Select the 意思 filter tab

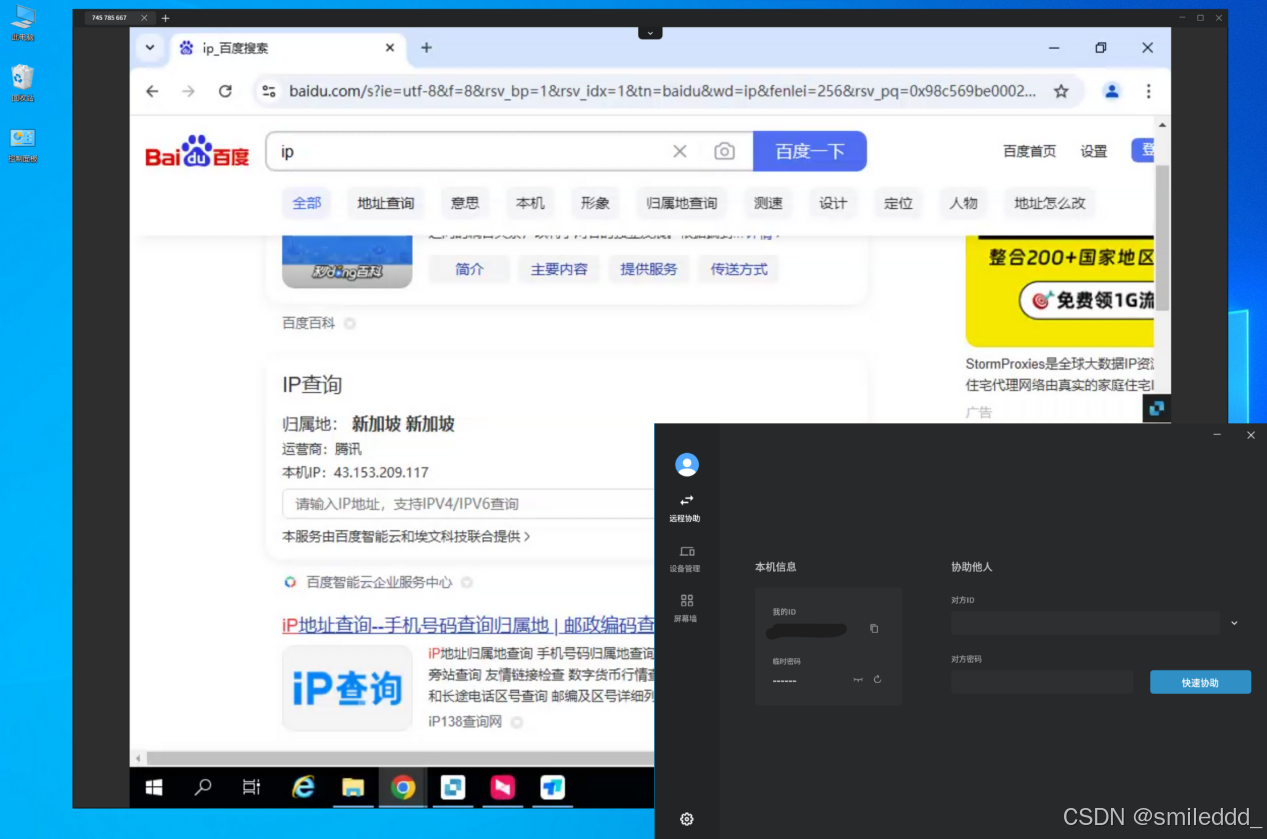(465, 203)
